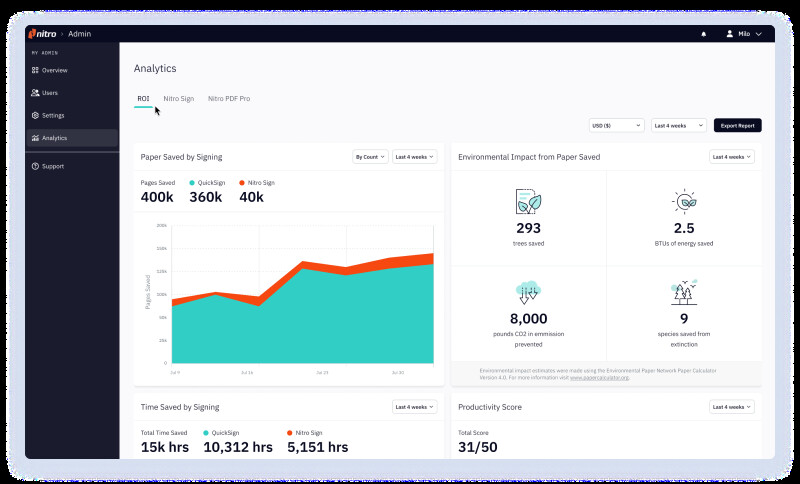Click the energy saved sun icon
This screenshot has width=800, height=484.
point(683,201)
